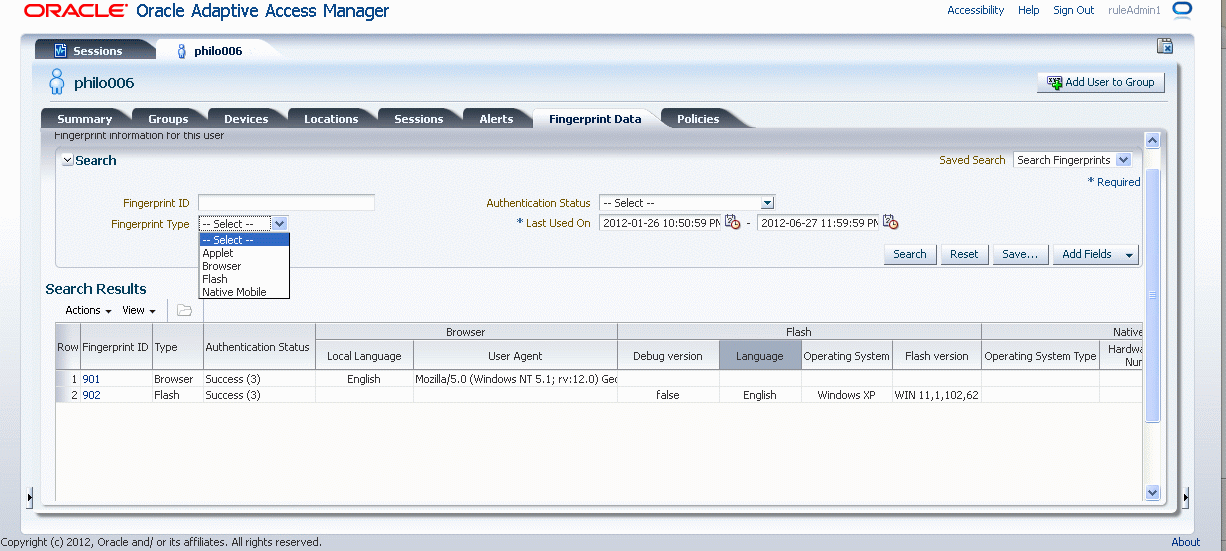The image size is (1226, 551).
Task: Click the Reset button
Action: point(964,254)
